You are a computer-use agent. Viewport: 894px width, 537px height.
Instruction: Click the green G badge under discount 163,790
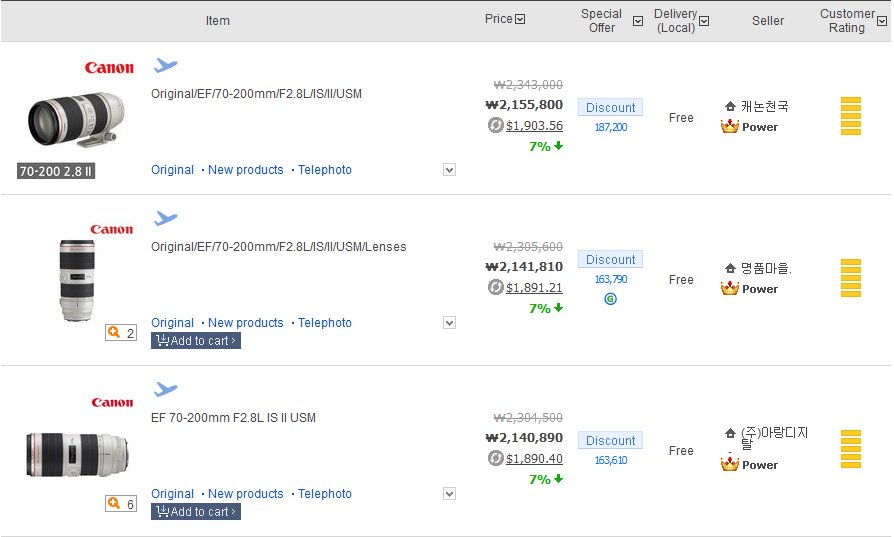coord(610,299)
